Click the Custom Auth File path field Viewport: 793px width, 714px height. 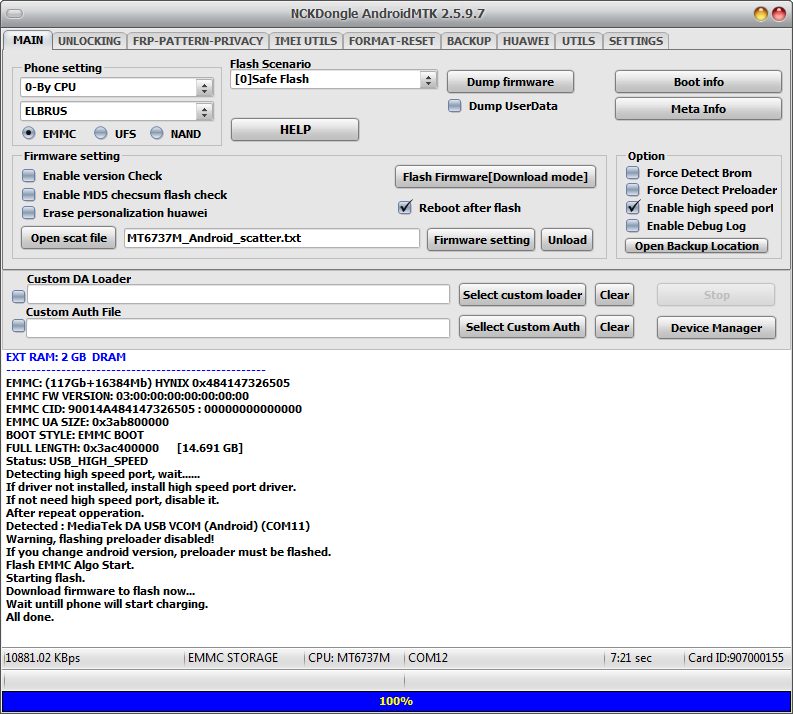[x=238, y=328]
